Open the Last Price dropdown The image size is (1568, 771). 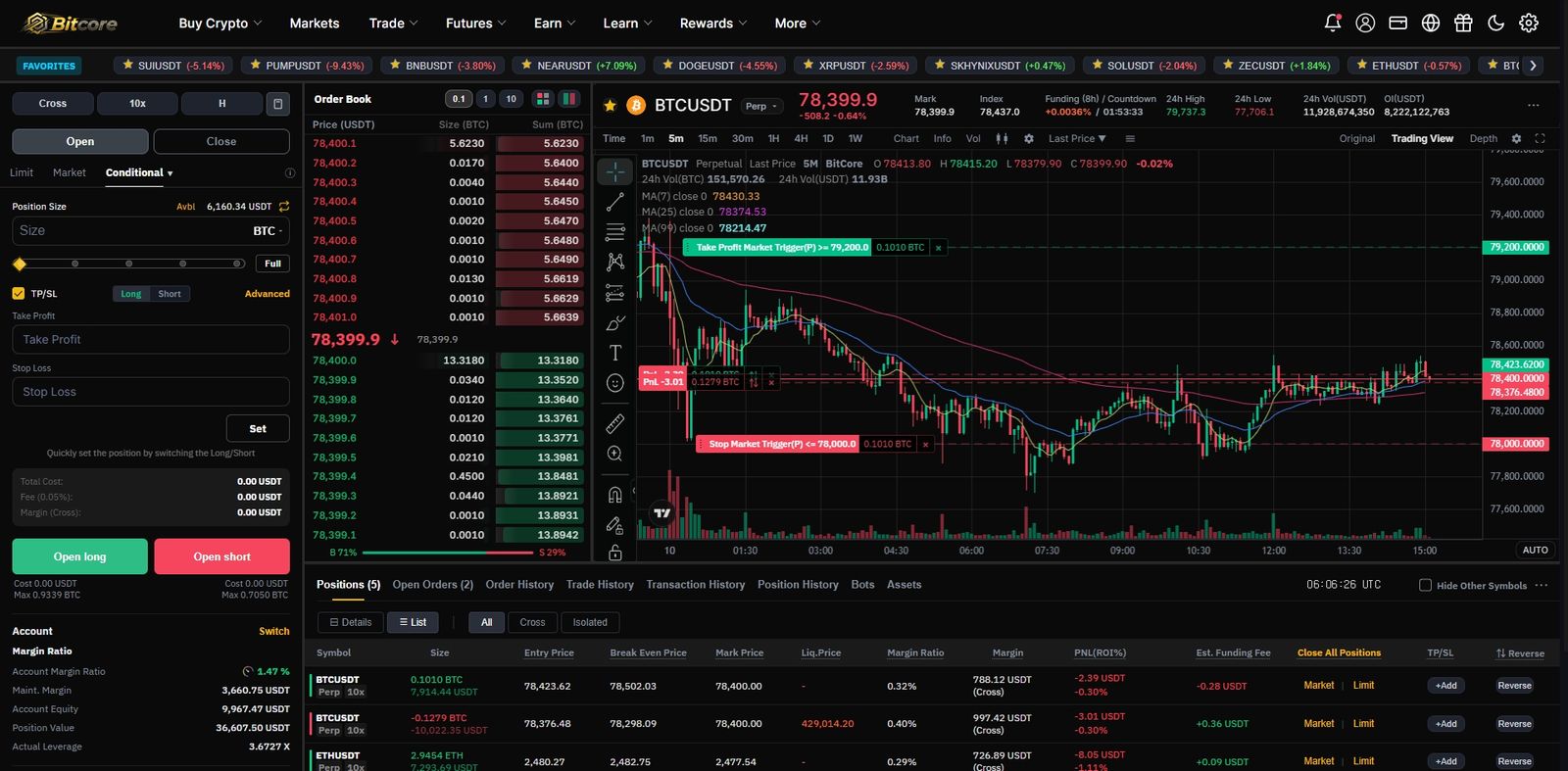(1077, 138)
